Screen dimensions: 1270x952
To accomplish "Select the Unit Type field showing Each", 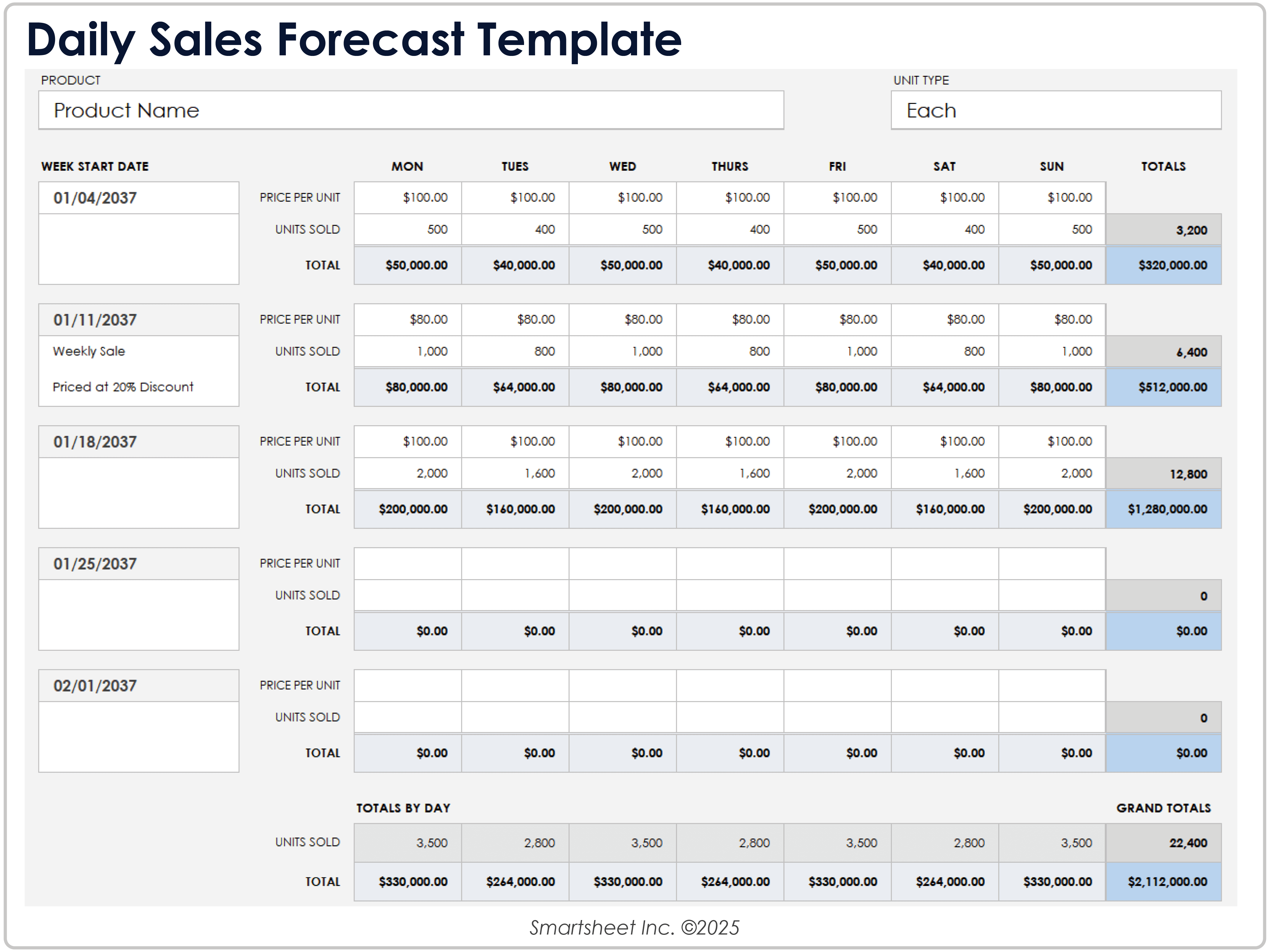I will point(1055,110).
